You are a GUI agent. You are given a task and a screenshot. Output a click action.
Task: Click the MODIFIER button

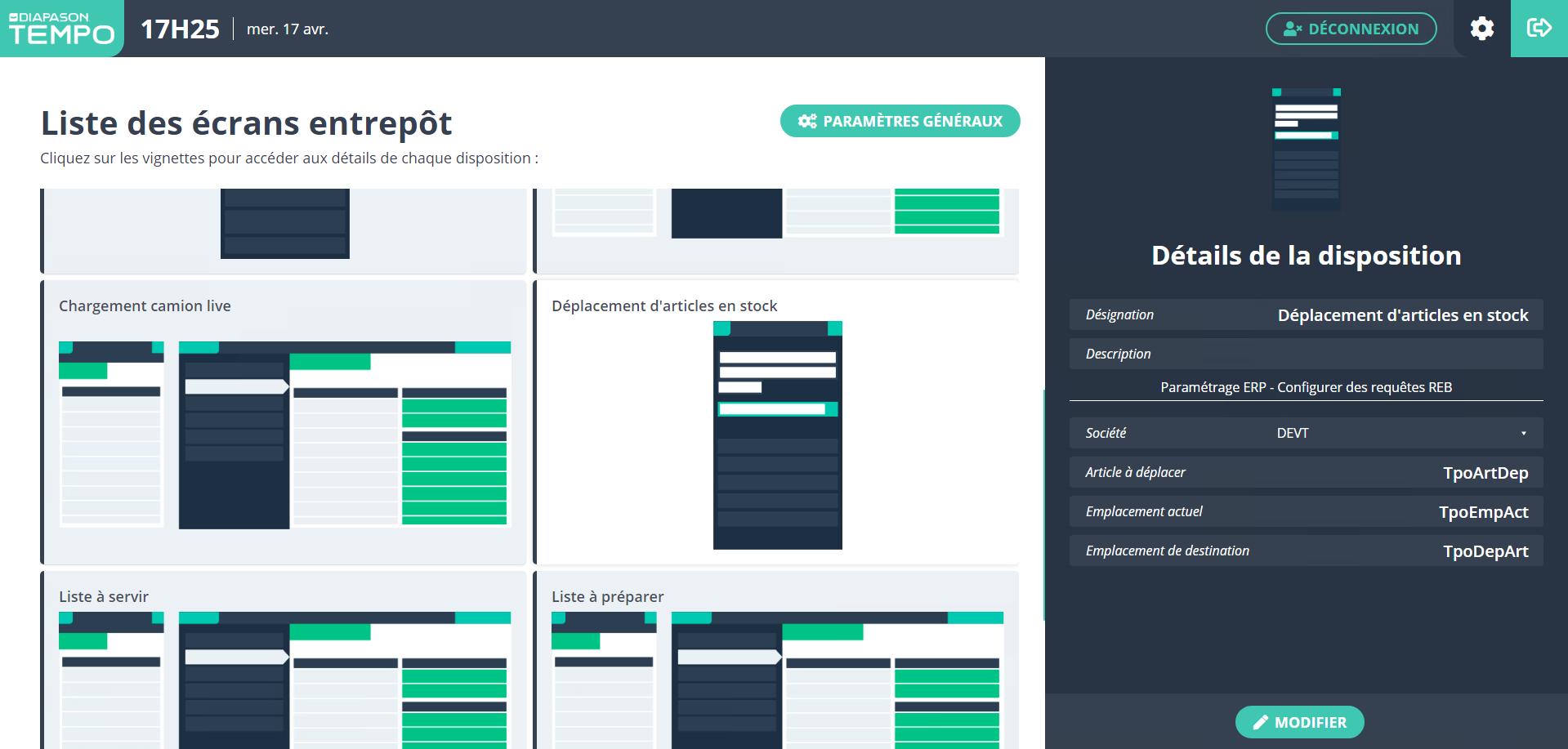pos(1299,722)
